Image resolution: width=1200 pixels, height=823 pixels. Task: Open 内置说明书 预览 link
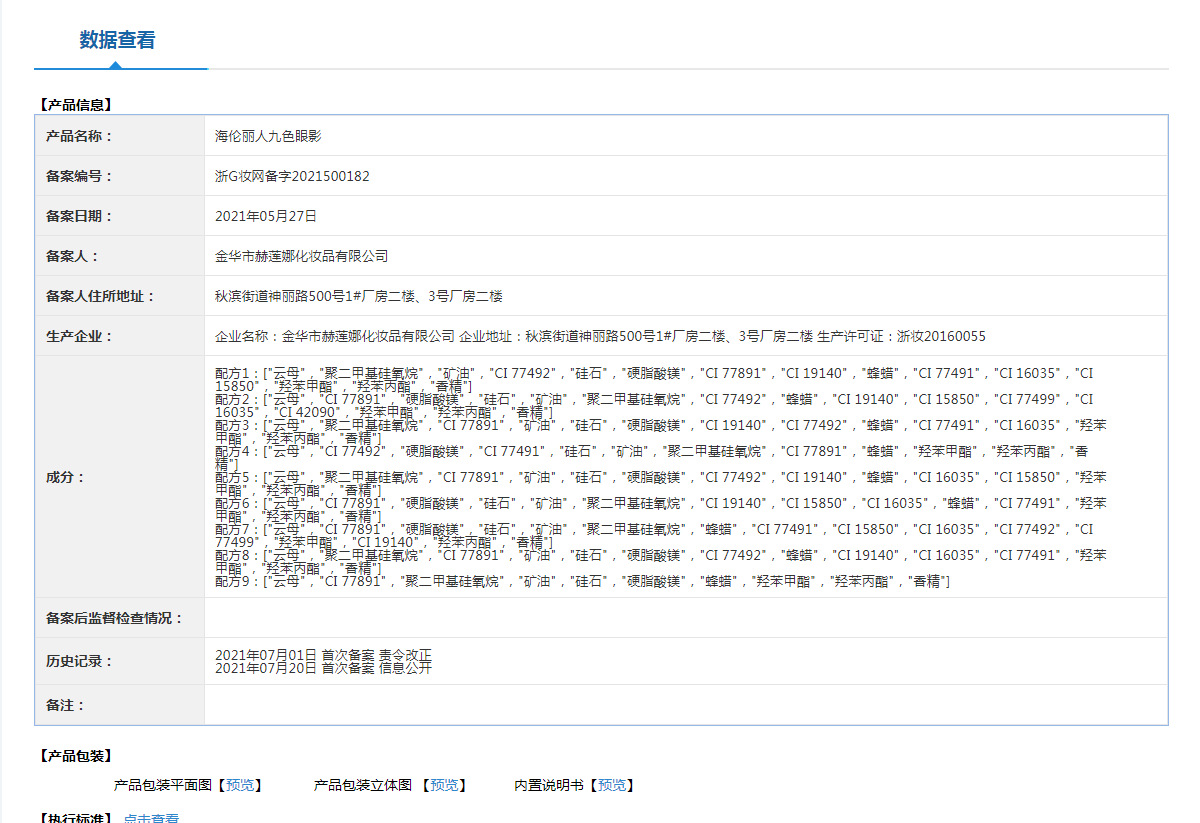613,786
